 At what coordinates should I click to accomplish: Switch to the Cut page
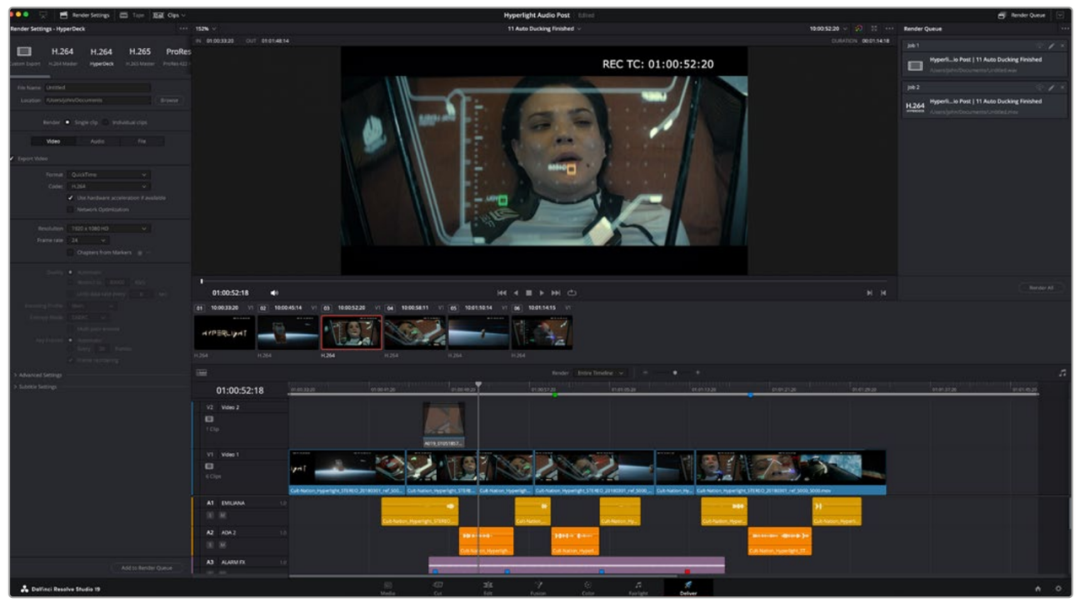point(437,588)
